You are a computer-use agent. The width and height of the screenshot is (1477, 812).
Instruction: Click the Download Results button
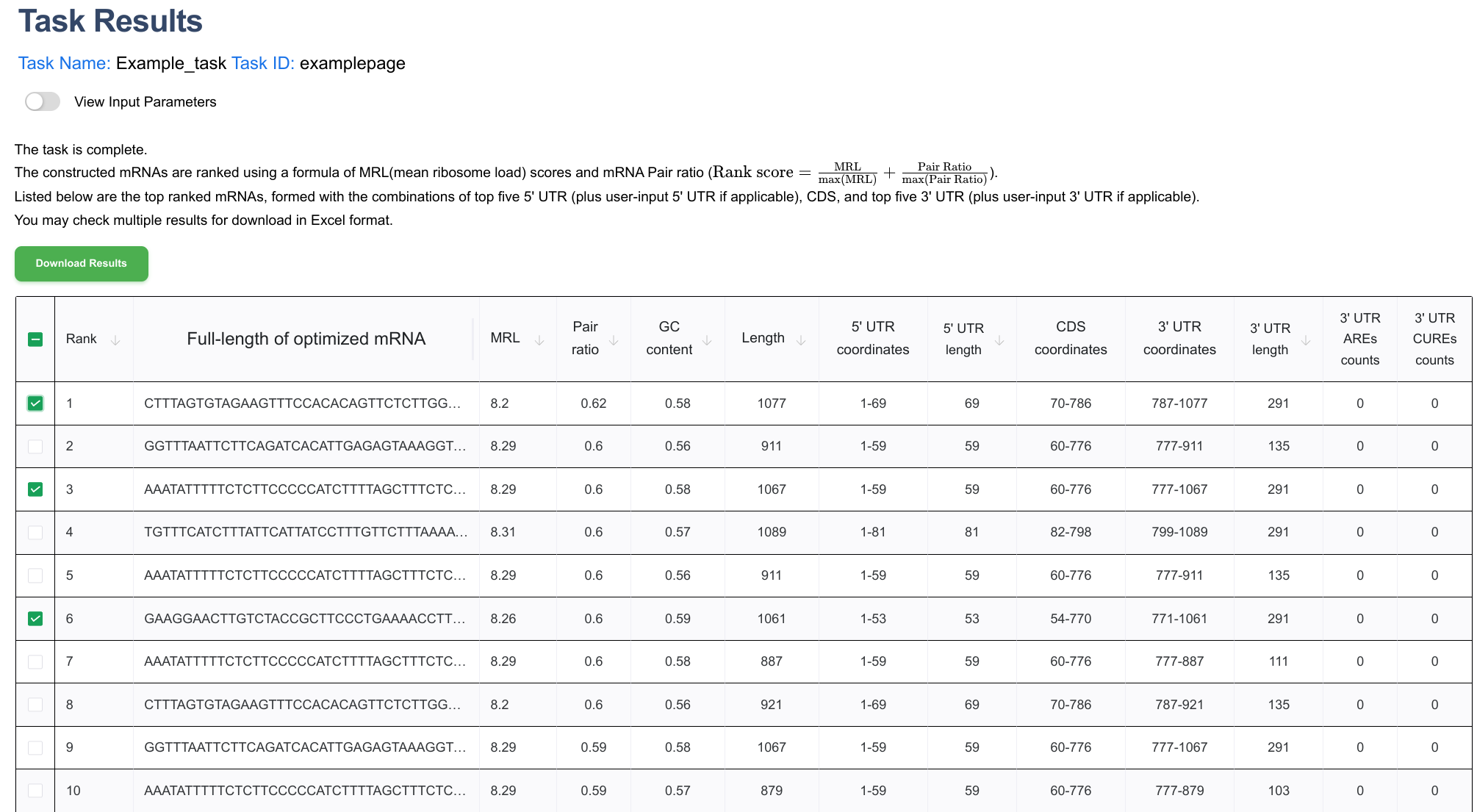coord(82,264)
